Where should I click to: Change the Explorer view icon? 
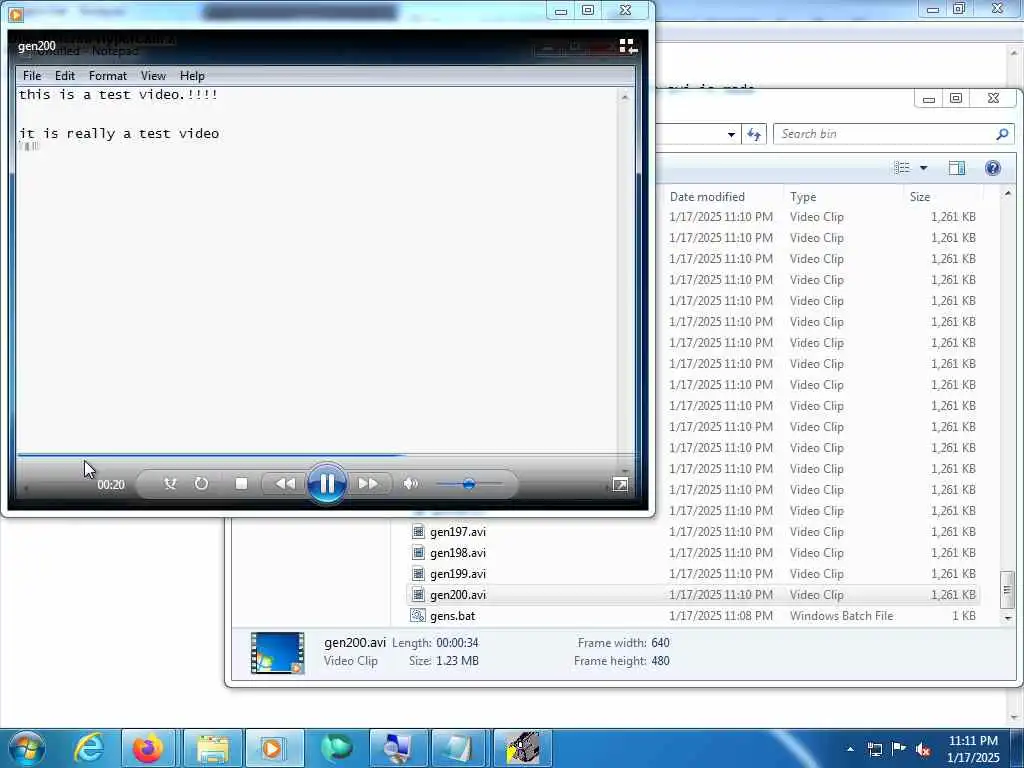902,168
